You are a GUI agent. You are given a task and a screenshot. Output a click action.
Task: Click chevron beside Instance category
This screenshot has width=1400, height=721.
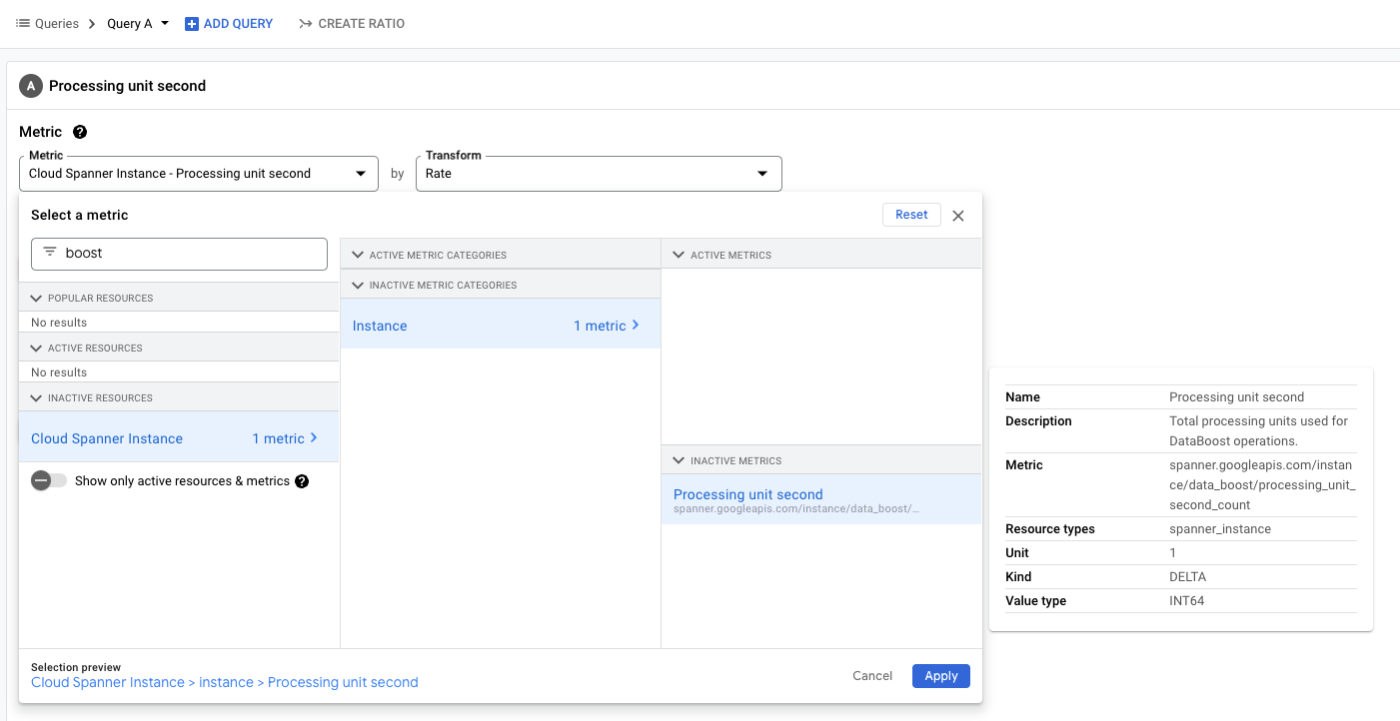635,325
